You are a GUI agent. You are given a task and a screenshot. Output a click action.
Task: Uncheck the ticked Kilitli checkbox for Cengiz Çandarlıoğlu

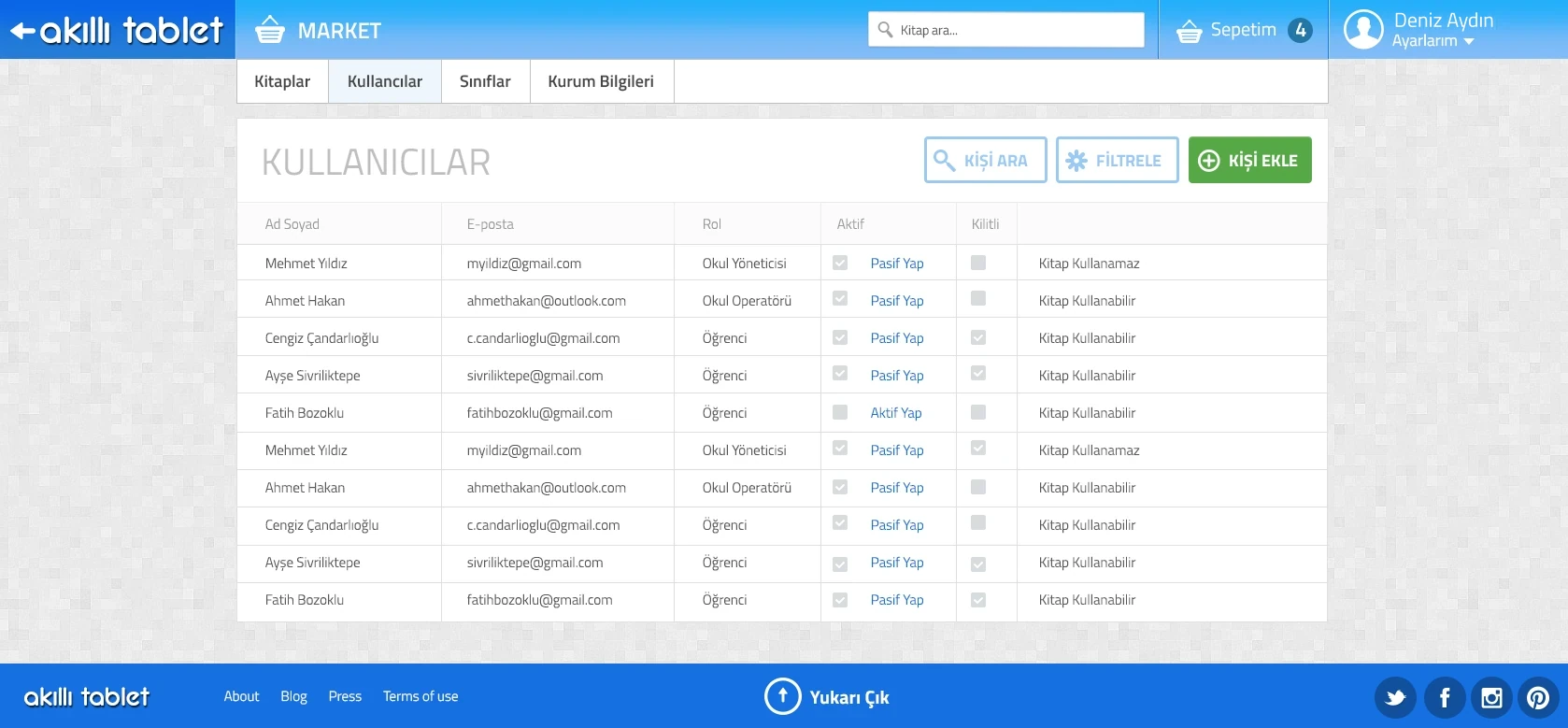pyautogui.click(x=978, y=337)
